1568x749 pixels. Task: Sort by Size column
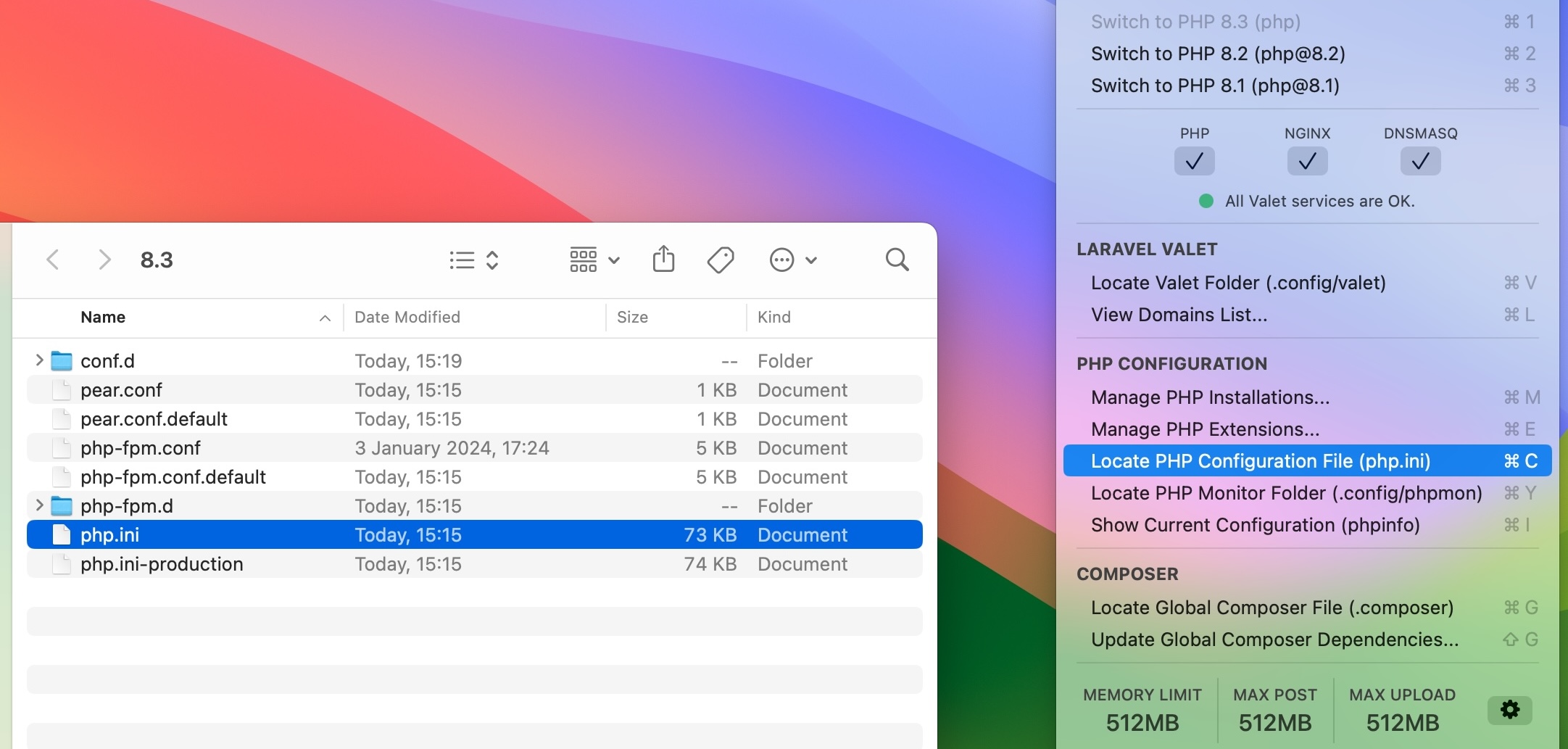point(632,317)
